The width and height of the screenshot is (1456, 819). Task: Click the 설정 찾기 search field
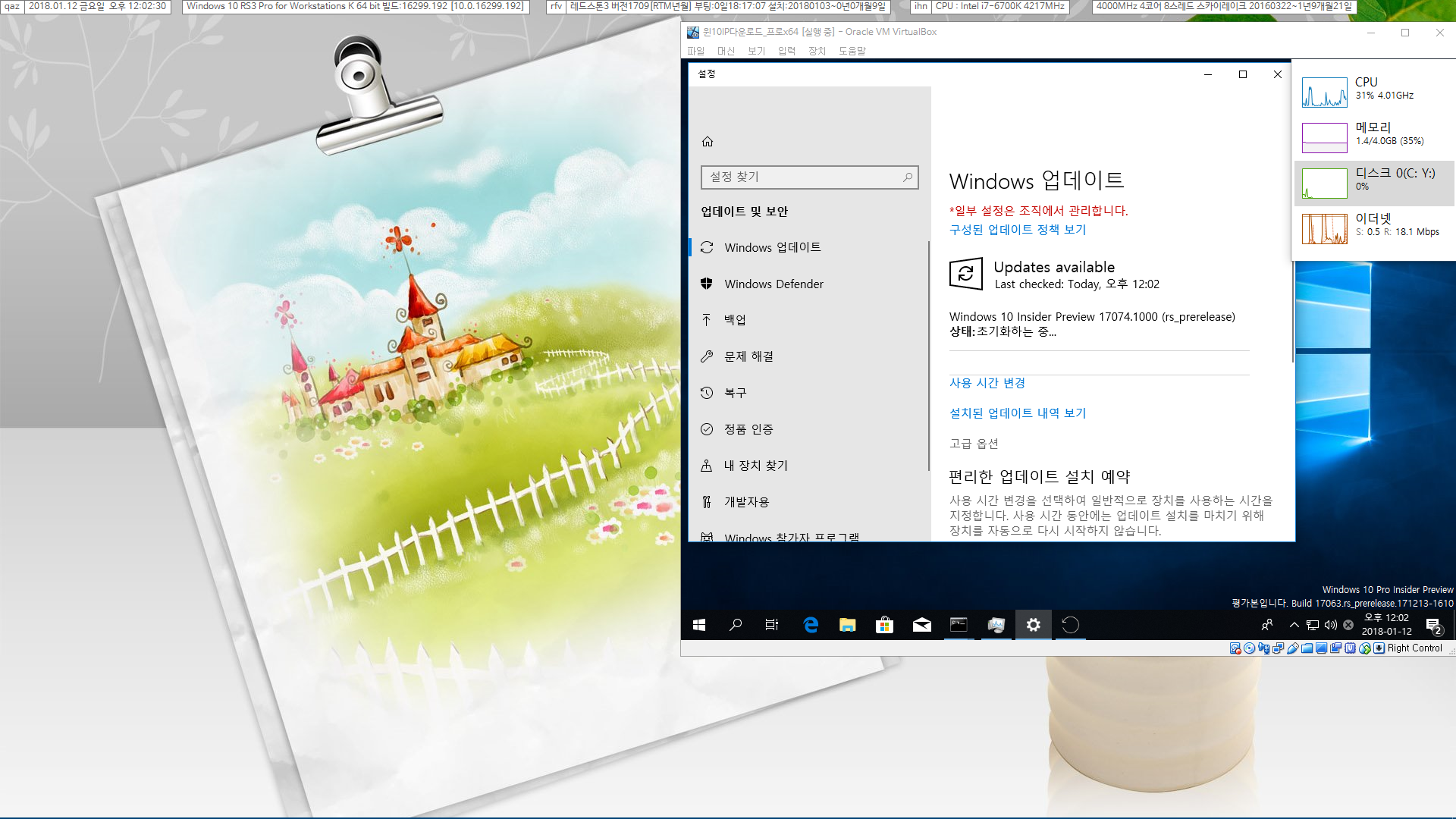(x=809, y=177)
